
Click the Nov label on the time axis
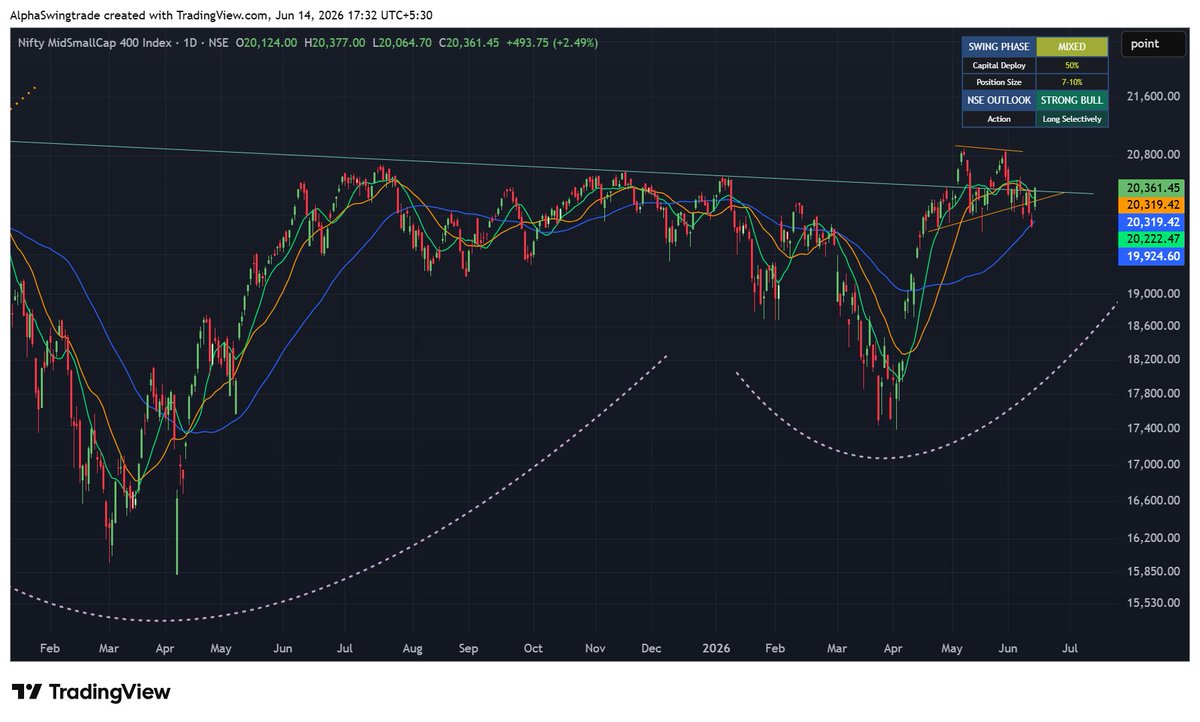595,648
